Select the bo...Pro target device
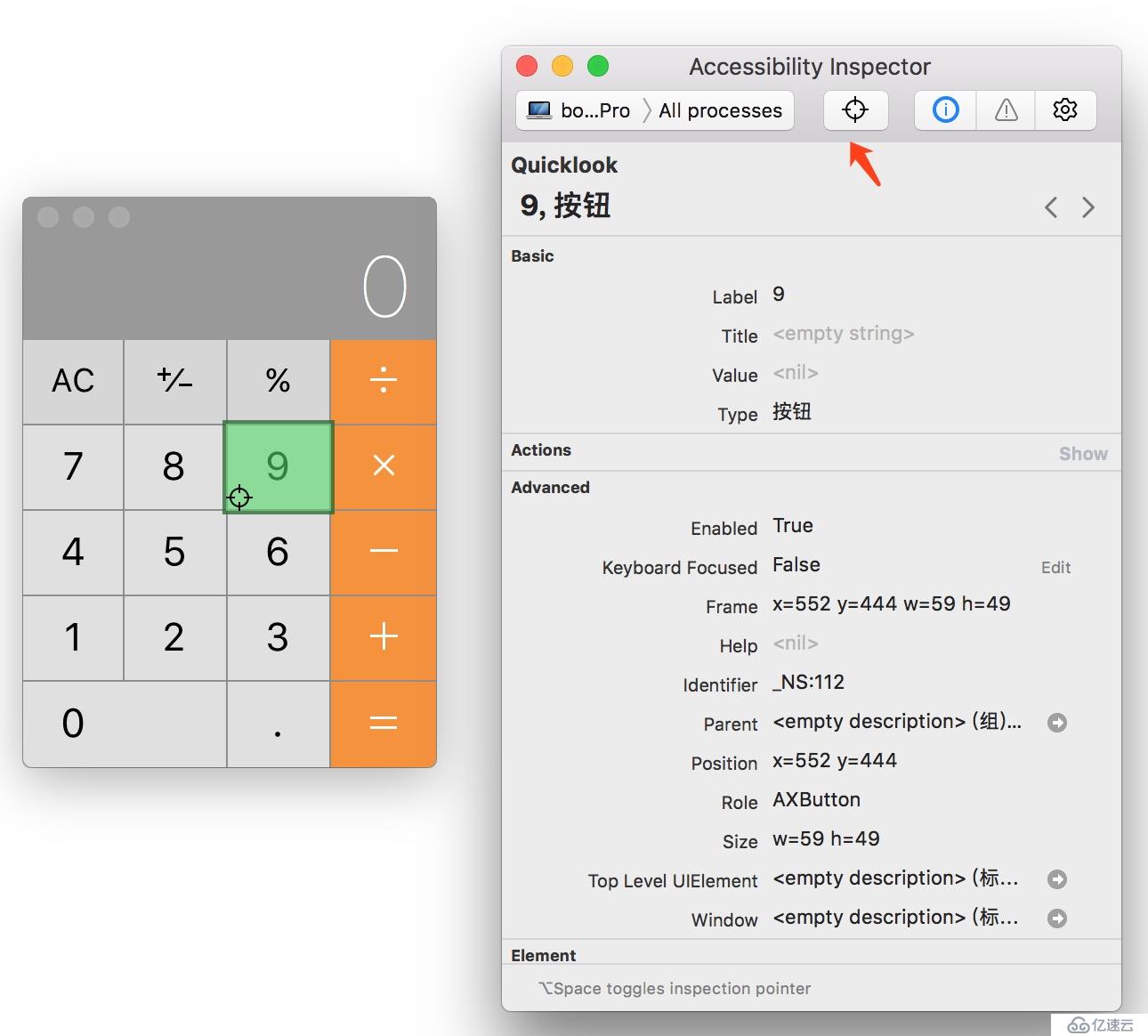This screenshot has height=1036, width=1148. tap(578, 110)
